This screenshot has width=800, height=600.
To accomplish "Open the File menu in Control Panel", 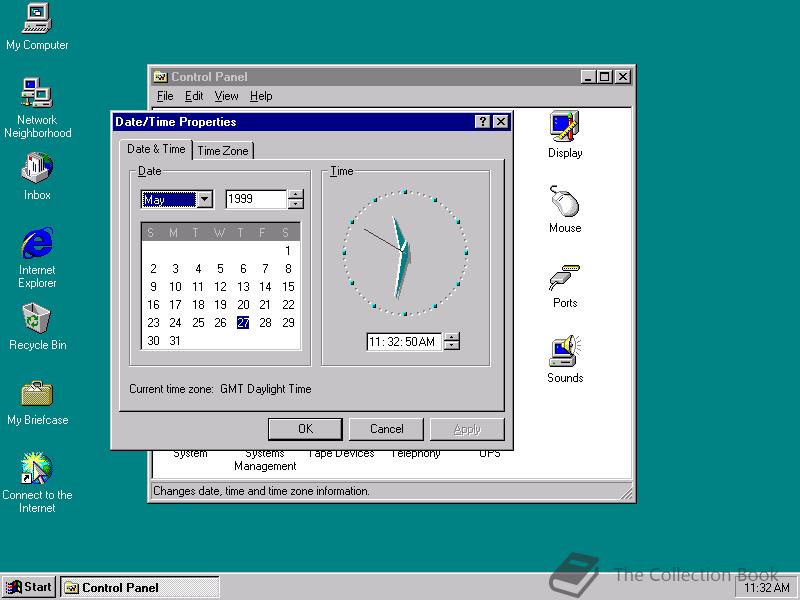I will (165, 96).
